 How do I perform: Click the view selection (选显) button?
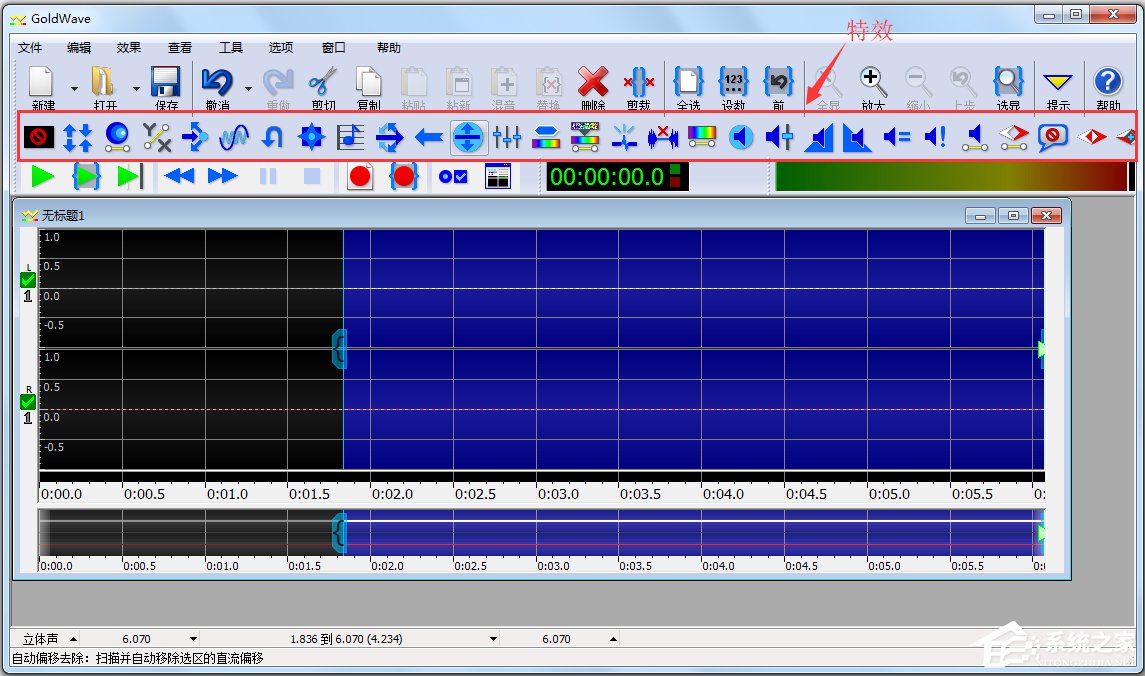click(x=1008, y=87)
